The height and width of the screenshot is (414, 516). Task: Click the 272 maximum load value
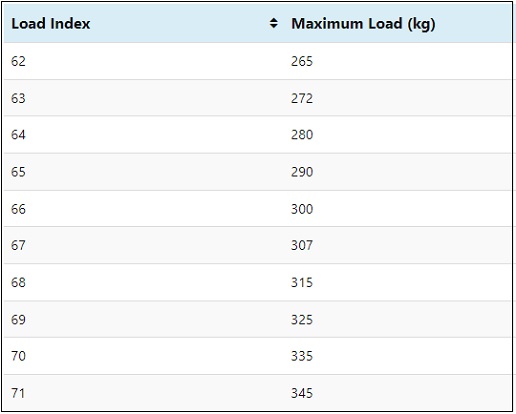302,98
